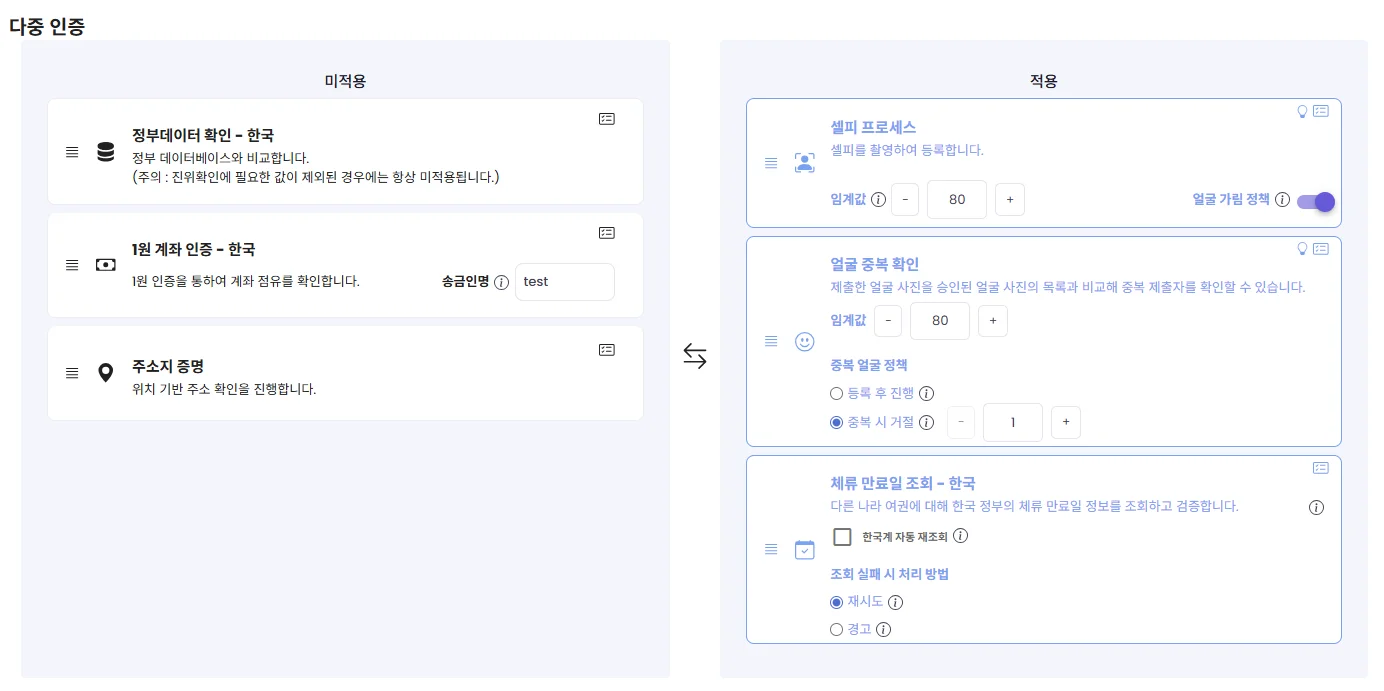Click the info icon next to 송금인명
The height and width of the screenshot is (691, 1384).
click(x=500, y=282)
